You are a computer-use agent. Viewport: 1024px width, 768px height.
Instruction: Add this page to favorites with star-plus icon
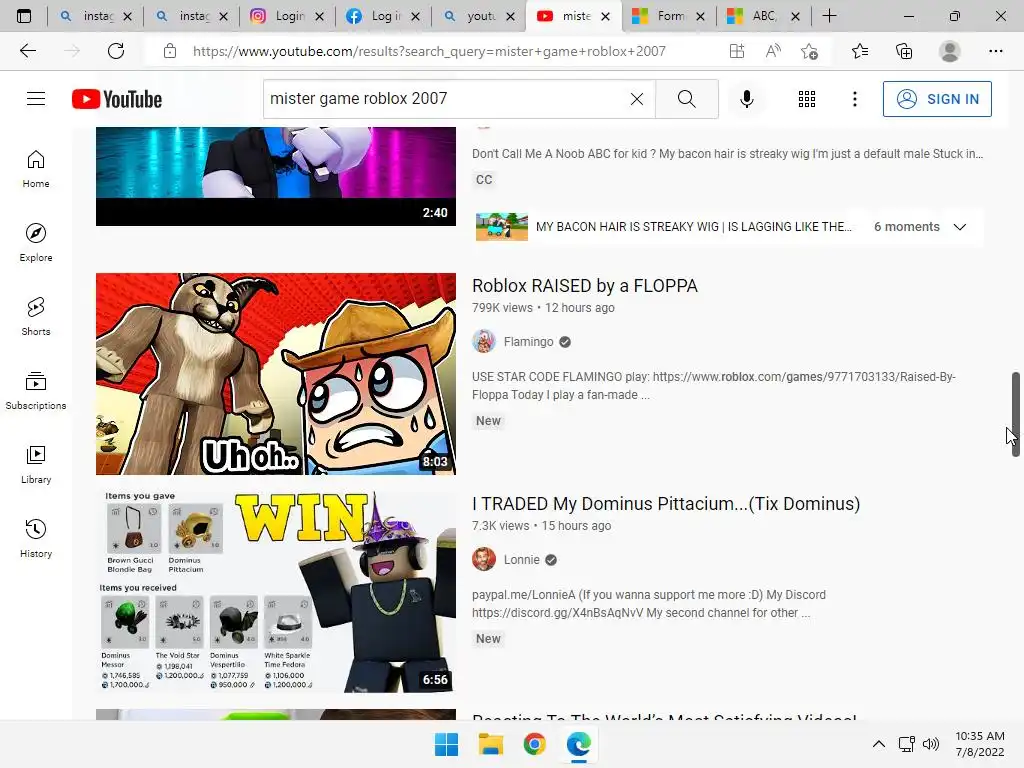(x=809, y=51)
